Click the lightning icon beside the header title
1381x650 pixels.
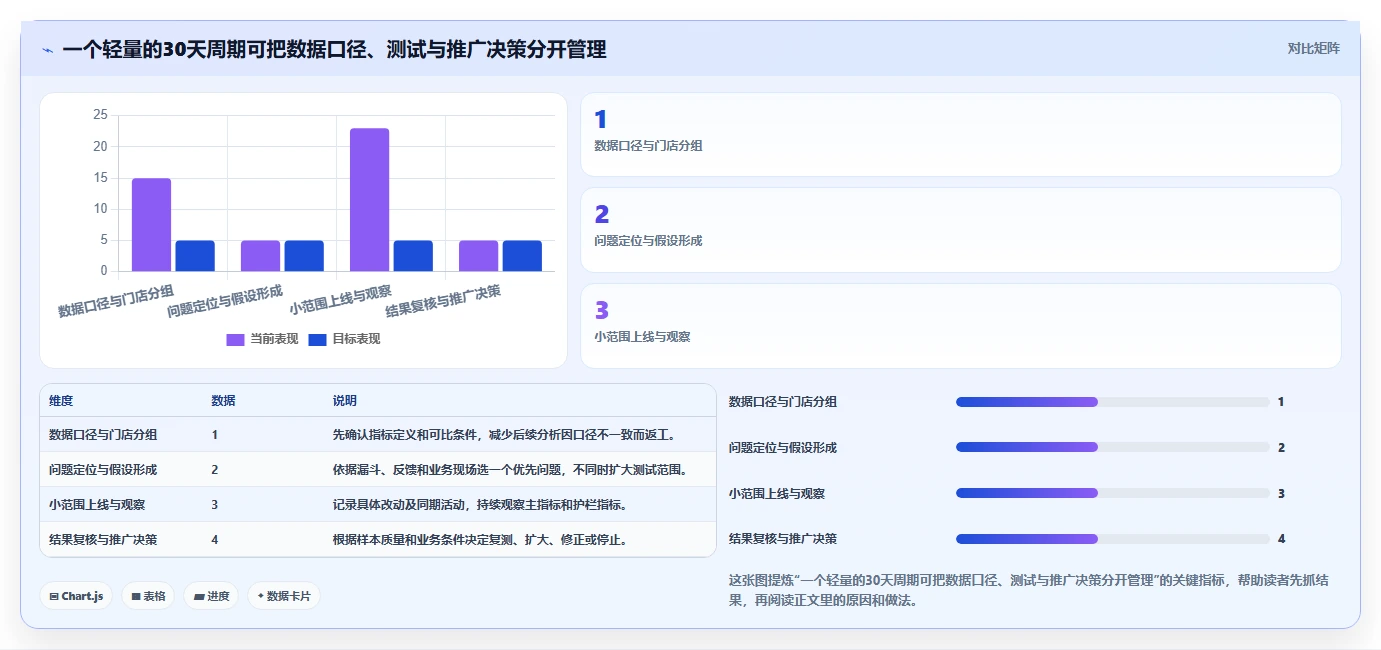(48, 50)
